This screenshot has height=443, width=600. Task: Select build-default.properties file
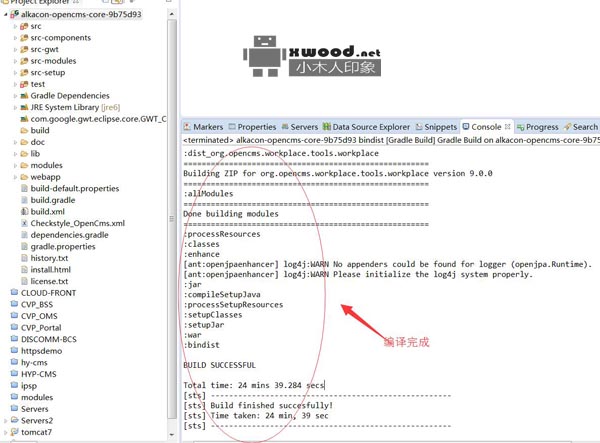pos(75,189)
